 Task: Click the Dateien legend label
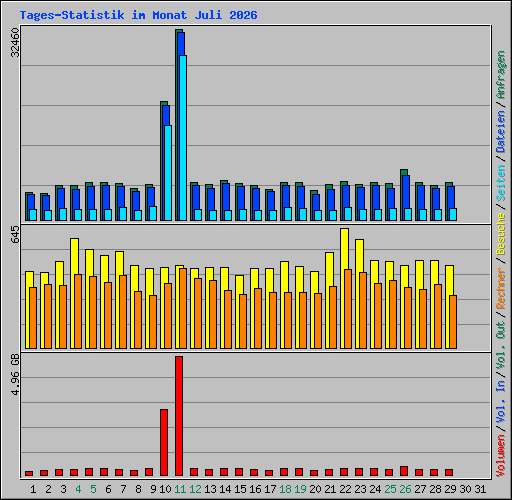501,132
